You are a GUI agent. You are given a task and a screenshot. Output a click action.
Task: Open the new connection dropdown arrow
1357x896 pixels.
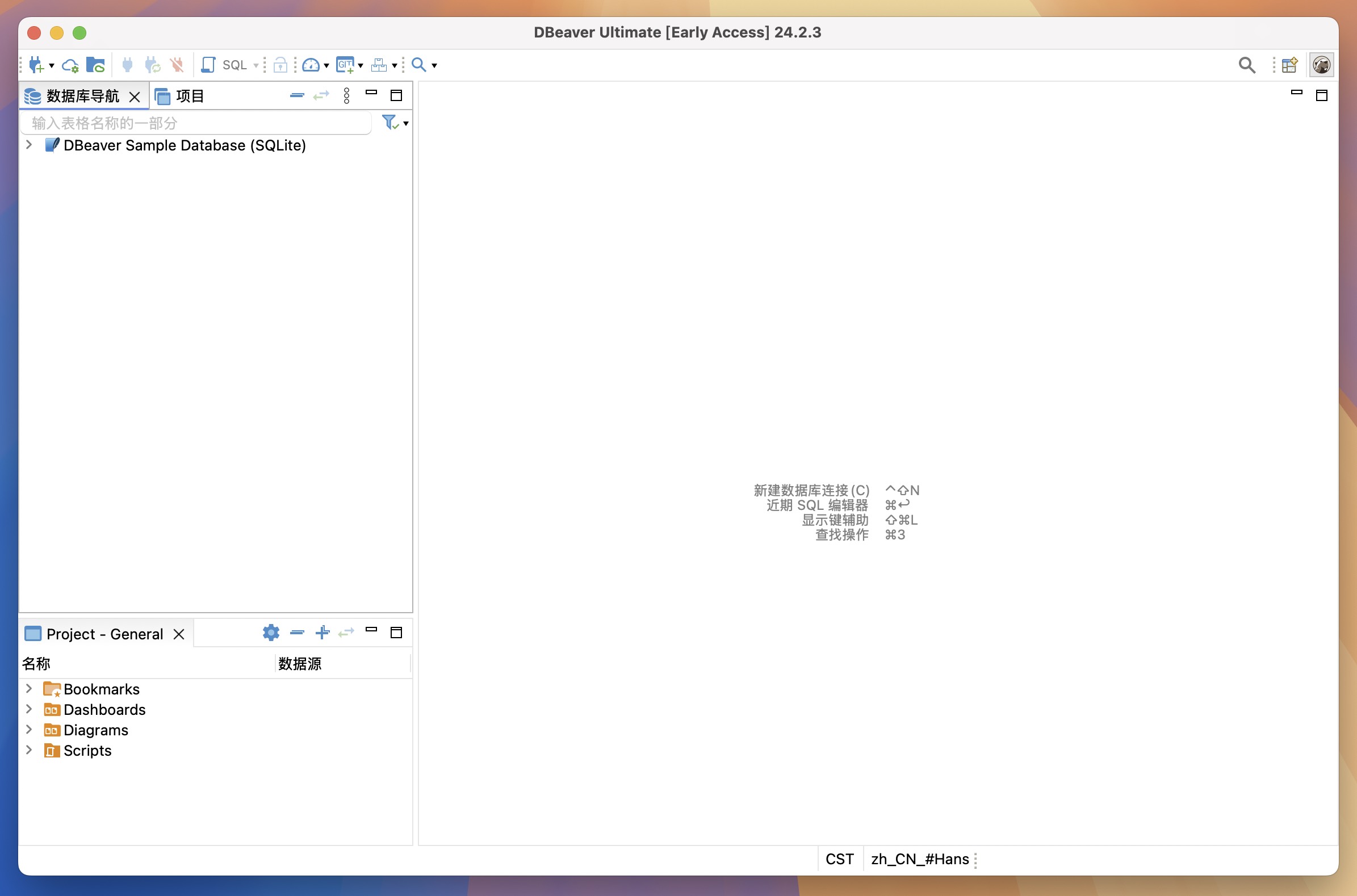52,66
